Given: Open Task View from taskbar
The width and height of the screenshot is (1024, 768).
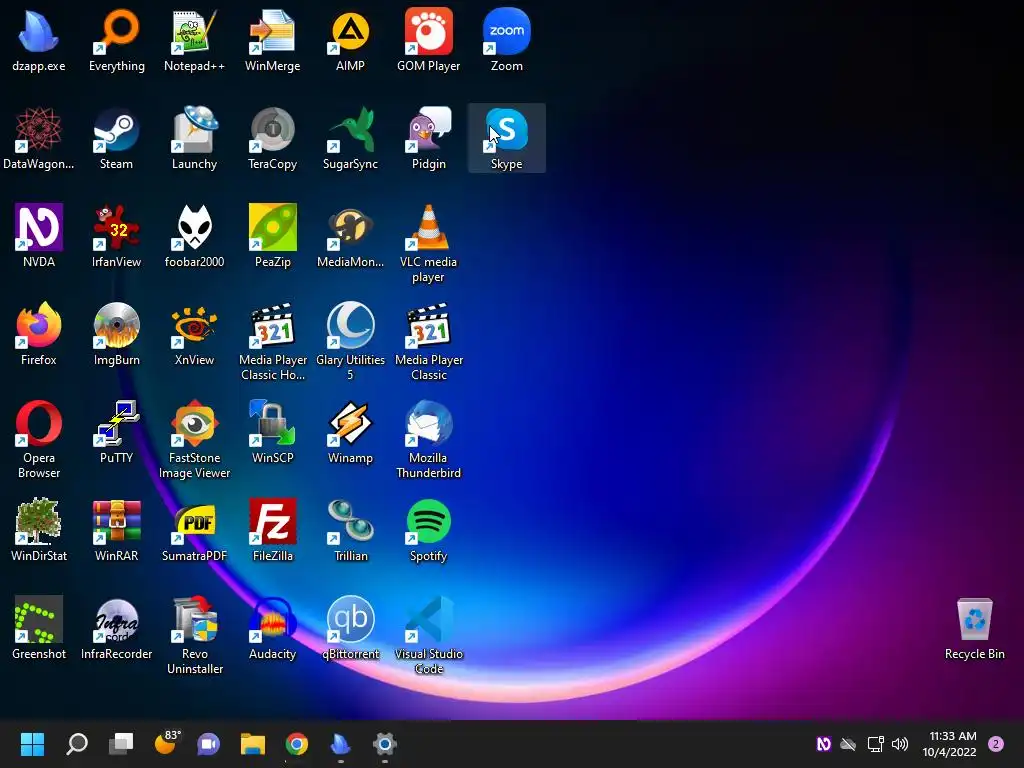Looking at the screenshot, I should (x=121, y=744).
